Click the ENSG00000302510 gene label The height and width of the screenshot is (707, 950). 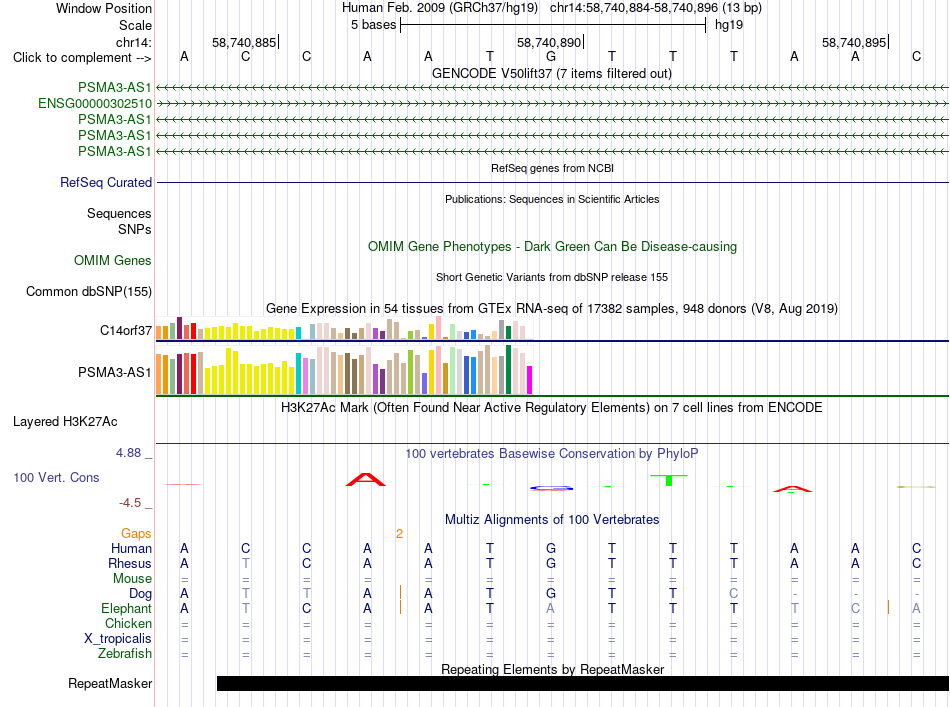click(95, 104)
